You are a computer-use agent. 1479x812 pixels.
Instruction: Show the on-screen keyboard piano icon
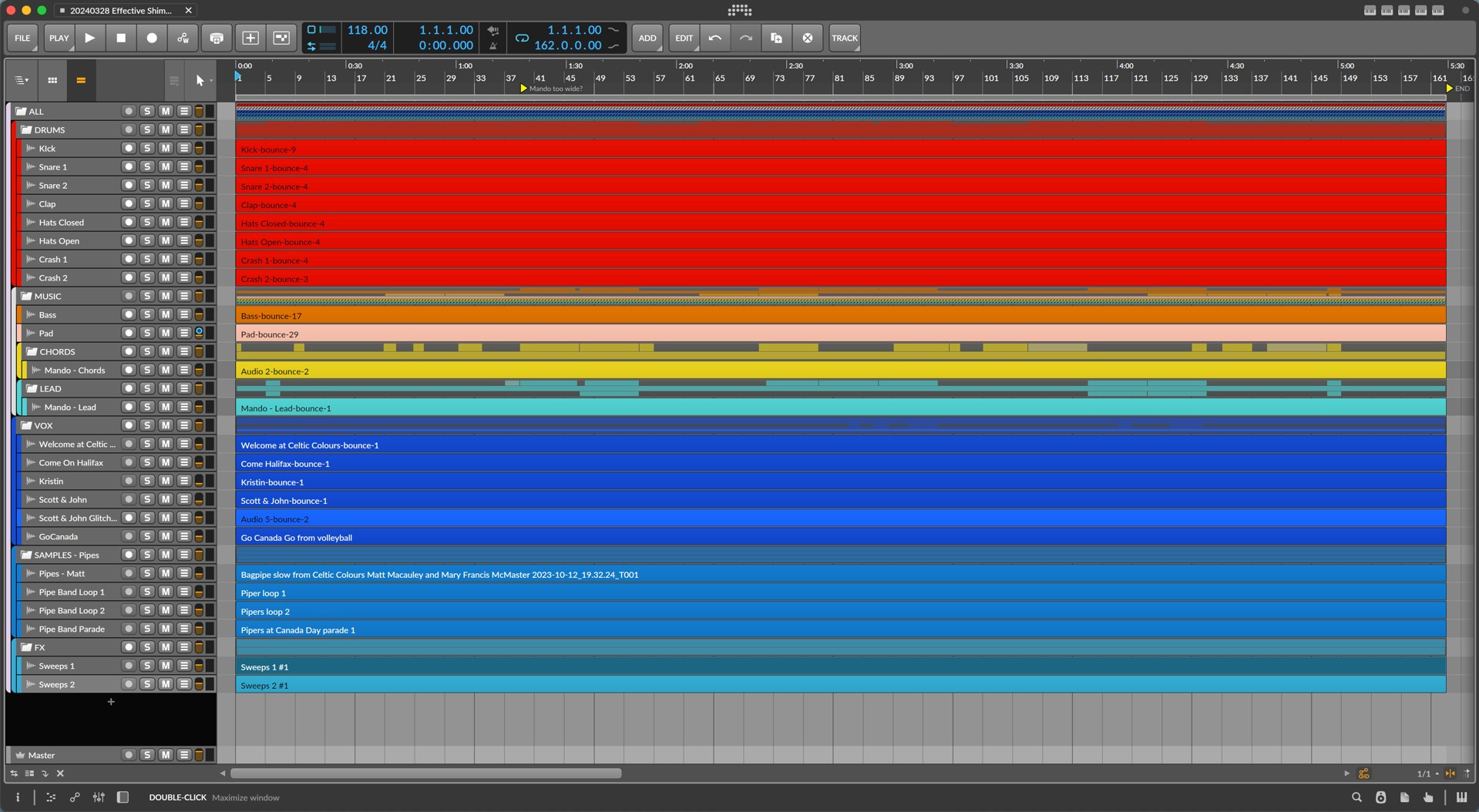[1461, 798]
